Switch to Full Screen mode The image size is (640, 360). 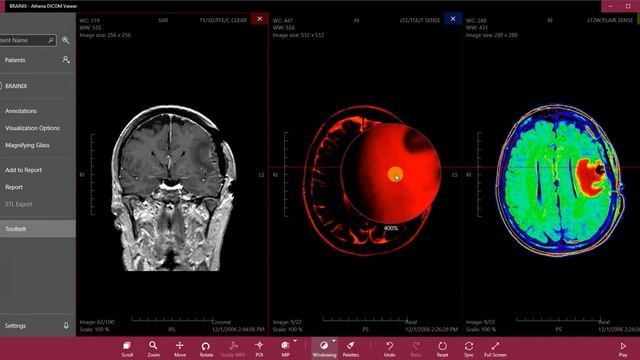tap(495, 349)
